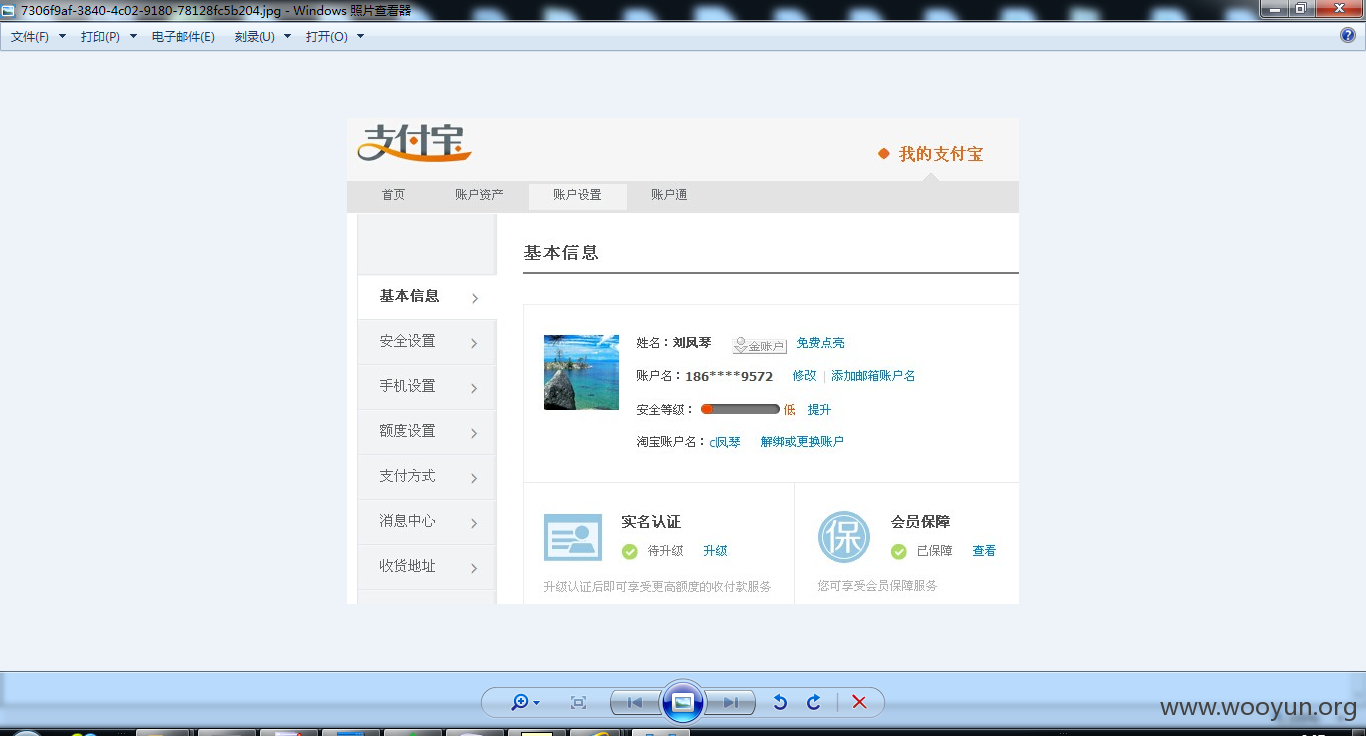Open 消息中心 in the sidebar
1366x736 pixels.
pos(427,522)
